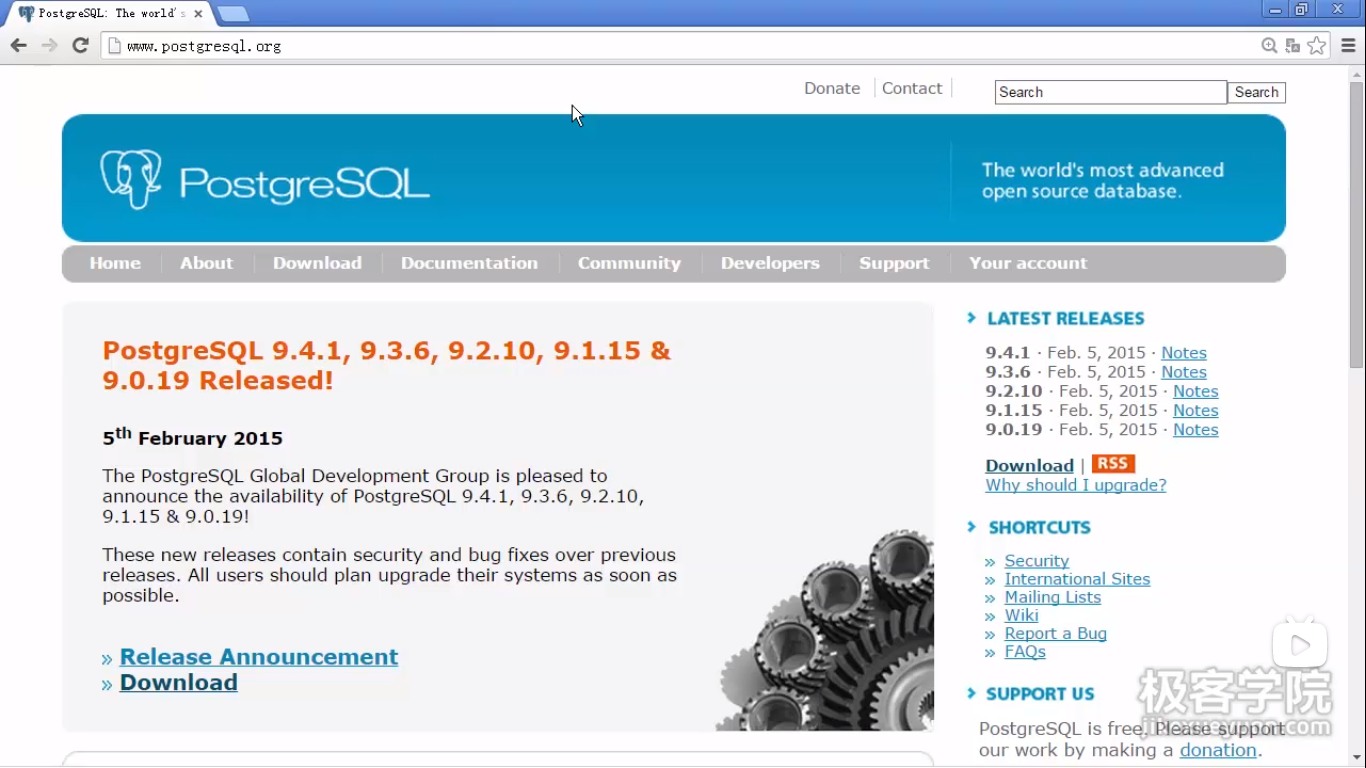1366x768 pixels.
Task: Reload the page with refresh icon
Action: pos(81,45)
